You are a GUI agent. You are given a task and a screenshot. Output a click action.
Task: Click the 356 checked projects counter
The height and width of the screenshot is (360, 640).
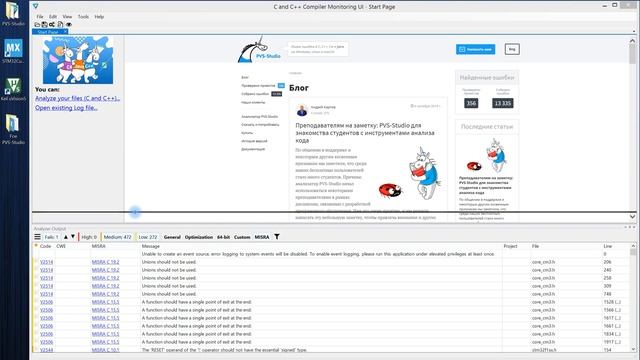[471, 103]
